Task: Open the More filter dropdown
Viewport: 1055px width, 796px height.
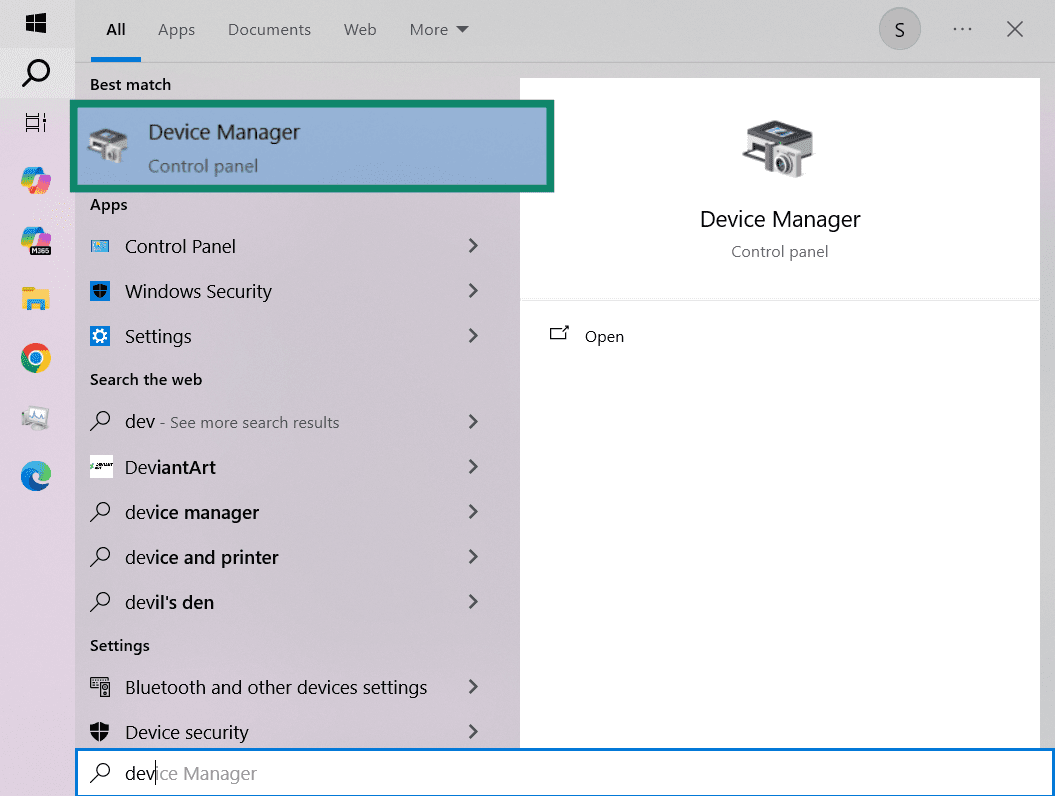Action: [438, 29]
